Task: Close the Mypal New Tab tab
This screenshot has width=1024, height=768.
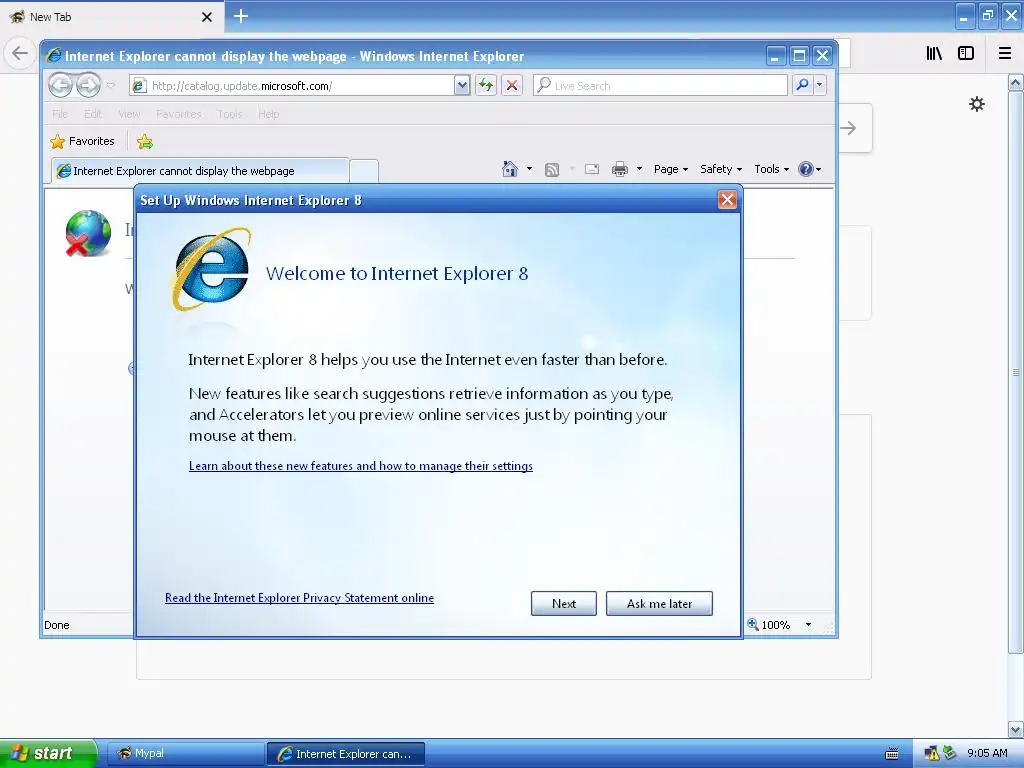Action: tap(206, 17)
